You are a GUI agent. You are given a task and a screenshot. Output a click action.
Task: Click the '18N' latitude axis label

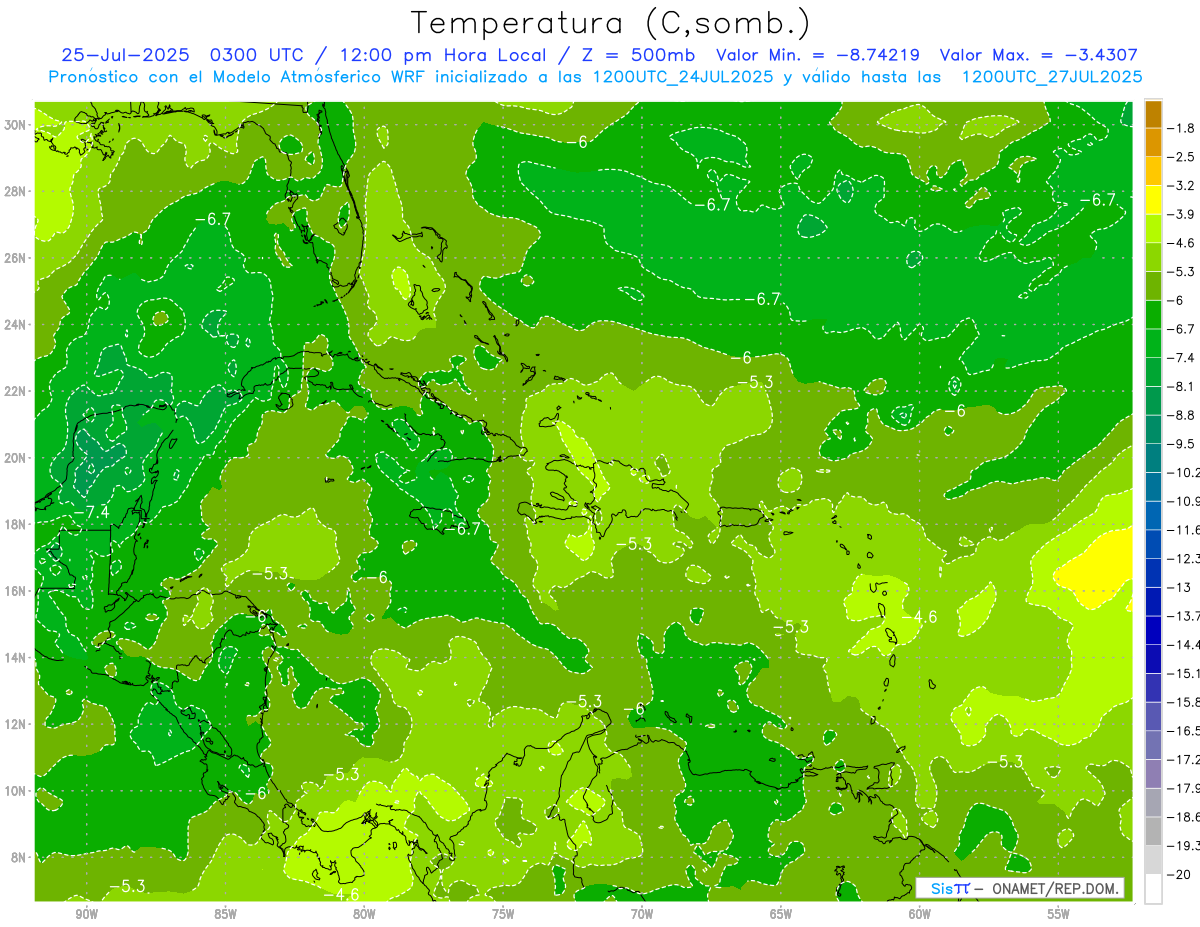[x=15, y=524]
